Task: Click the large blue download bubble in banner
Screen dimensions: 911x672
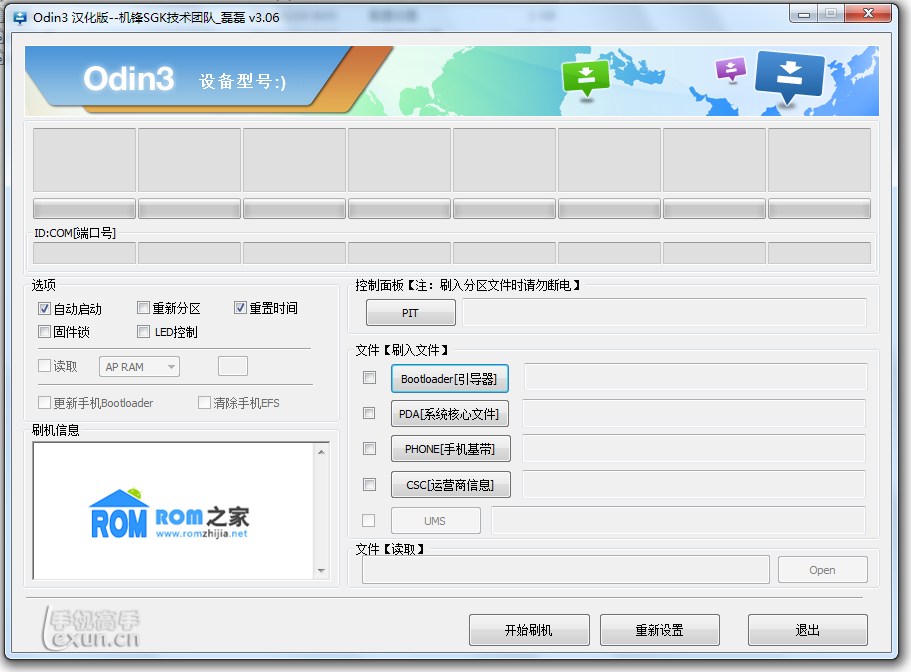Action: click(789, 76)
